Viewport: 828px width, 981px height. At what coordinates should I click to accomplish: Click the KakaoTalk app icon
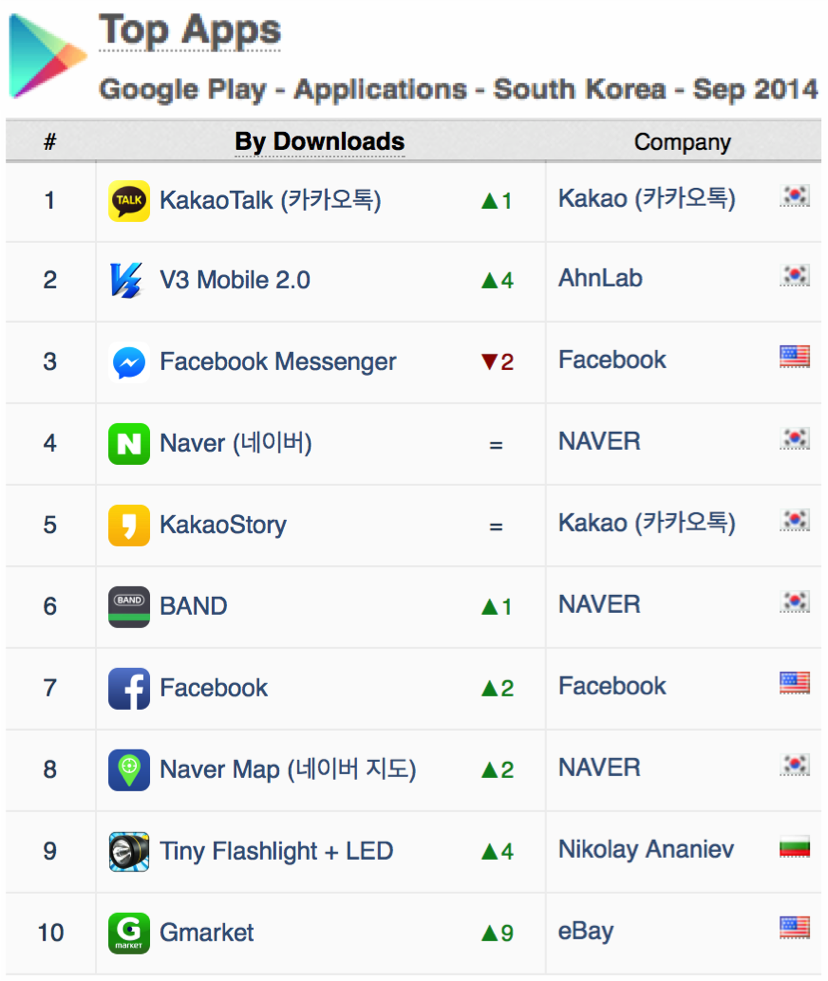tap(129, 201)
